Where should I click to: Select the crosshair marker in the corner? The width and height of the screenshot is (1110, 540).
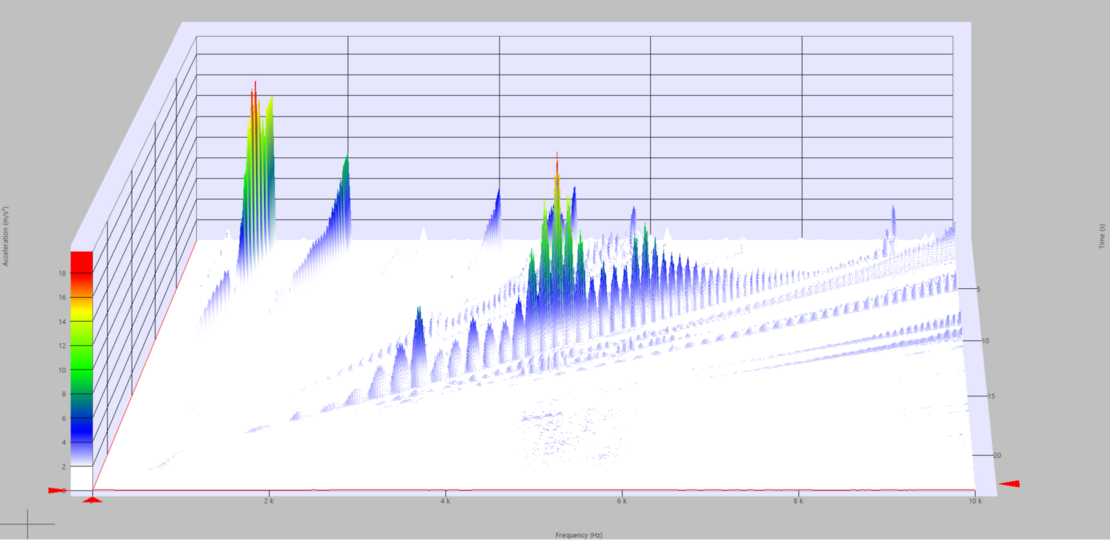click(x=28, y=524)
